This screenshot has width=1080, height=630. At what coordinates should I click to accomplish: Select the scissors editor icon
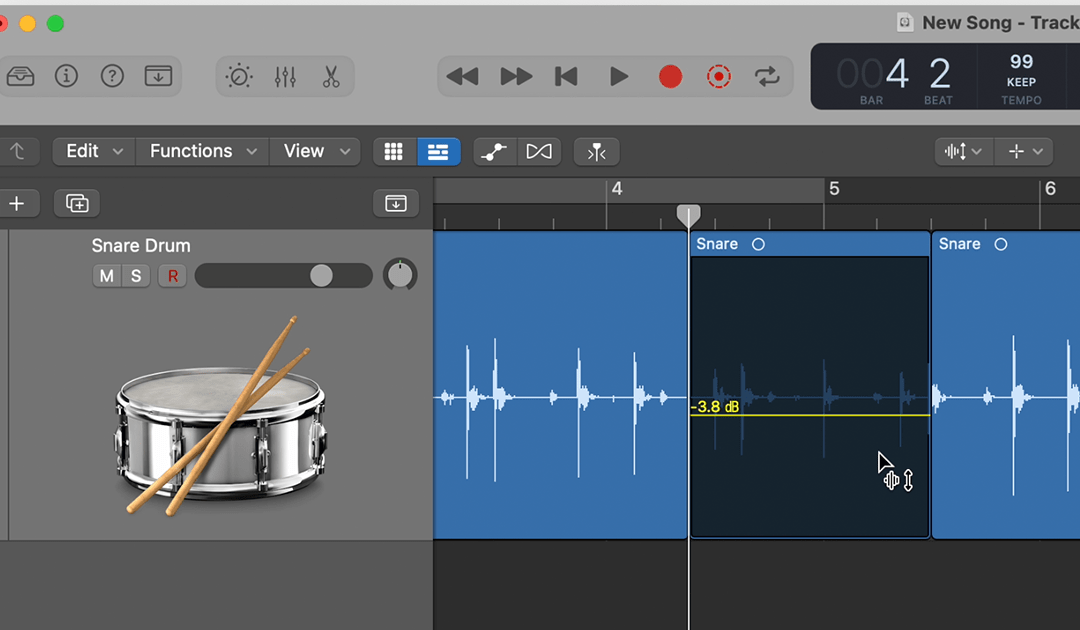click(333, 76)
